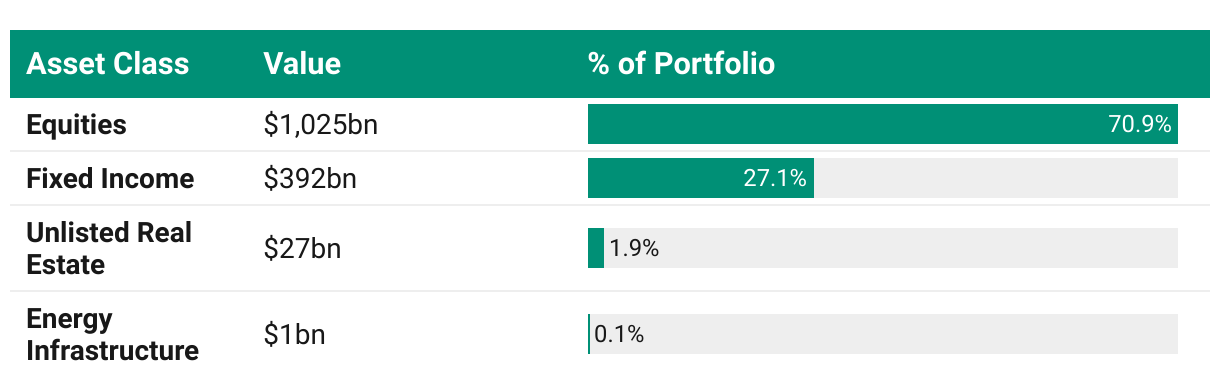Image resolution: width=1220 pixels, height=386 pixels.
Task: Click the small 1.9% green bar
Action: coord(596,248)
